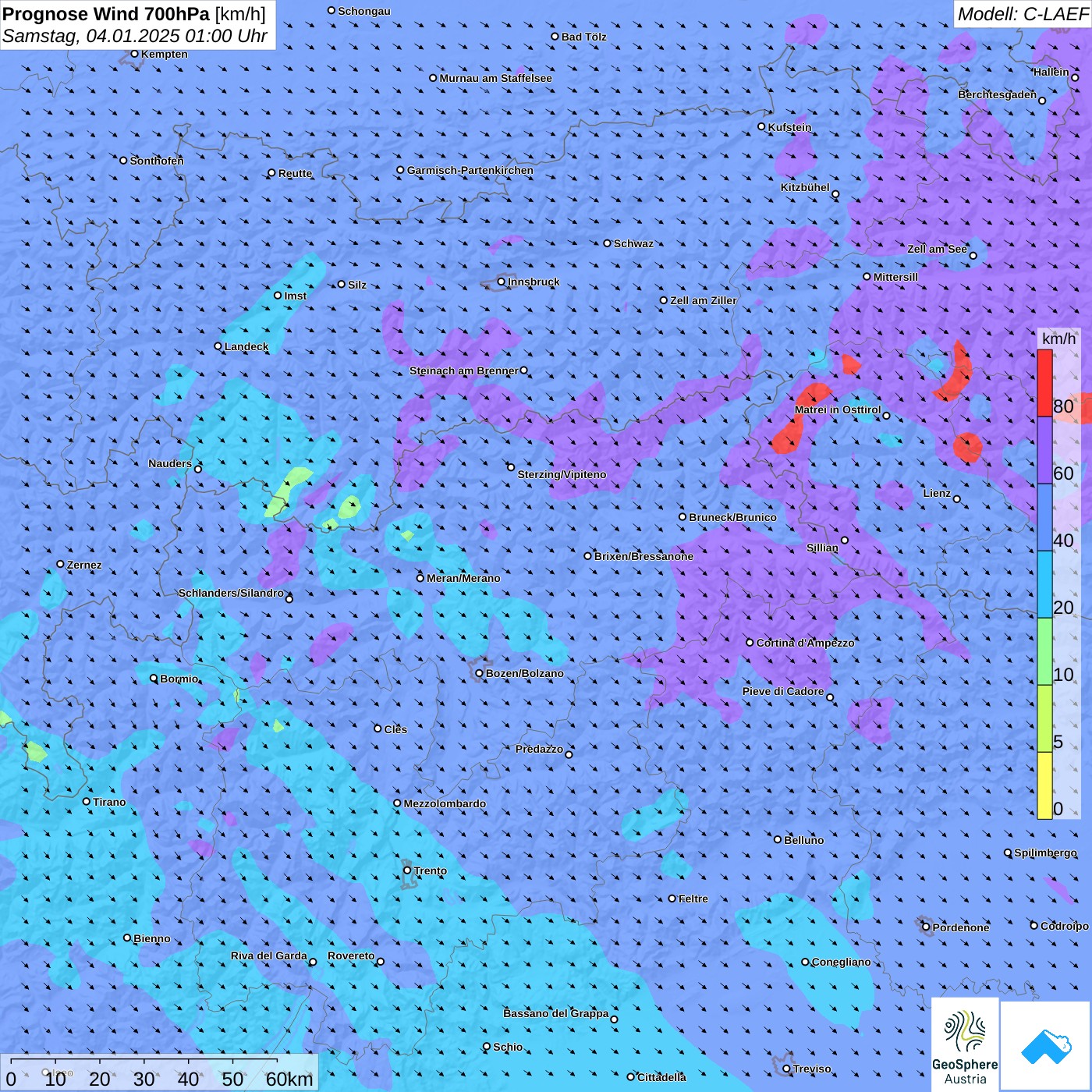Select the Cortina d'Ampezzo marker

(x=750, y=643)
